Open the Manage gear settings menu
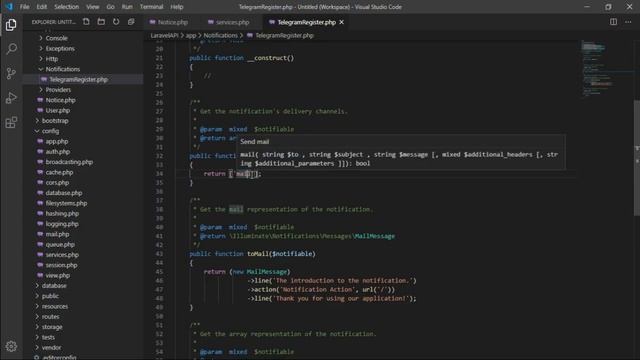 (11, 346)
